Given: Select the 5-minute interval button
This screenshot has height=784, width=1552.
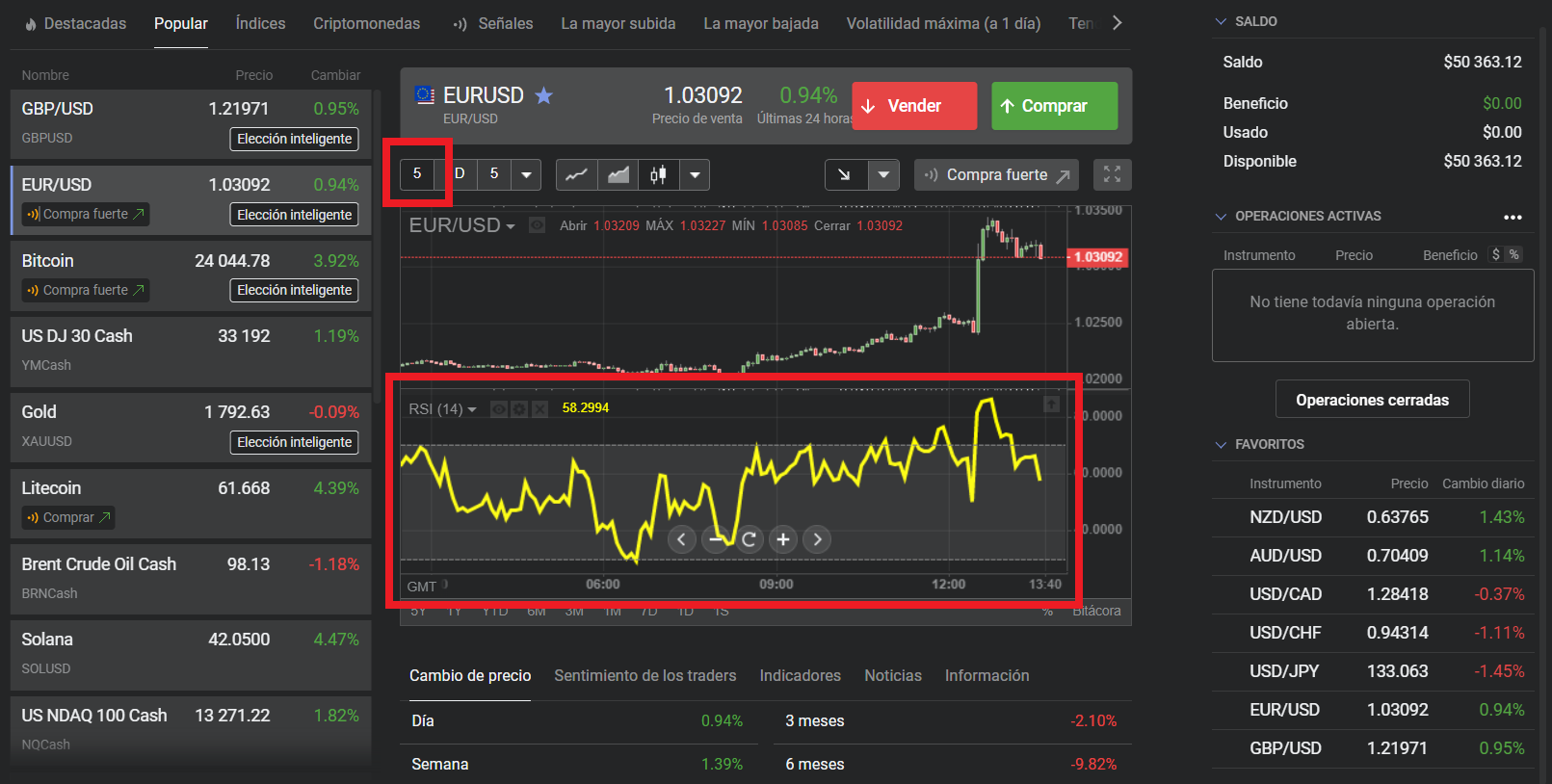Looking at the screenshot, I should [417, 174].
